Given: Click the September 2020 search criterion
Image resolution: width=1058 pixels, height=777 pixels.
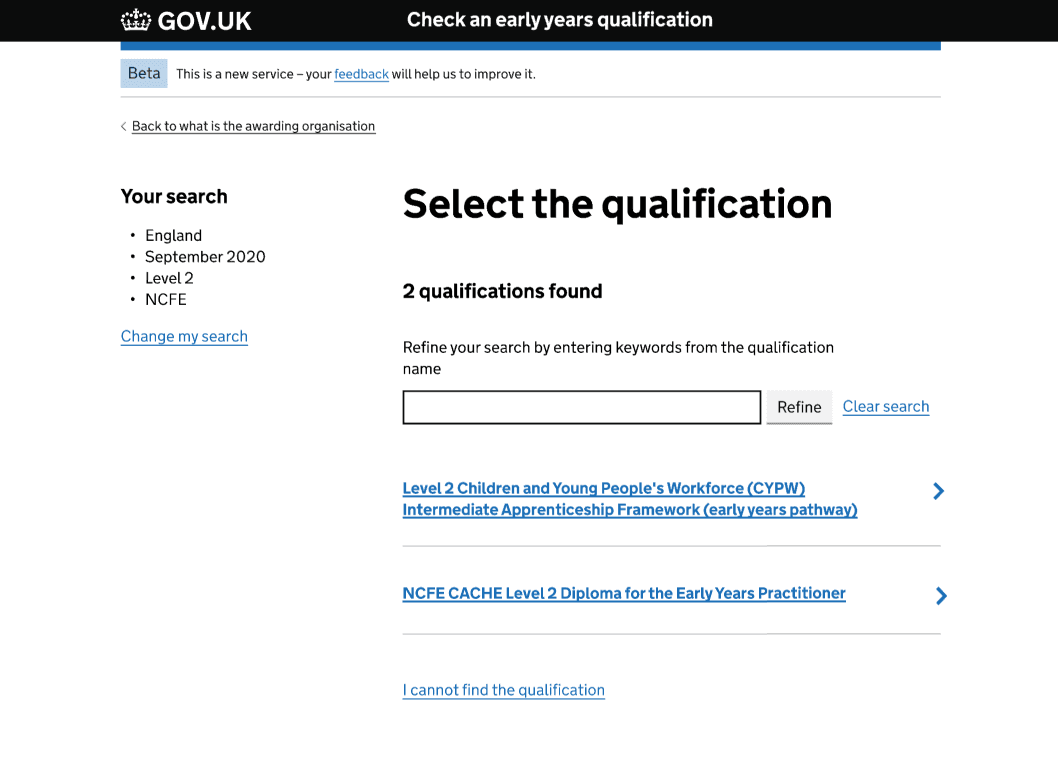Looking at the screenshot, I should [205, 257].
